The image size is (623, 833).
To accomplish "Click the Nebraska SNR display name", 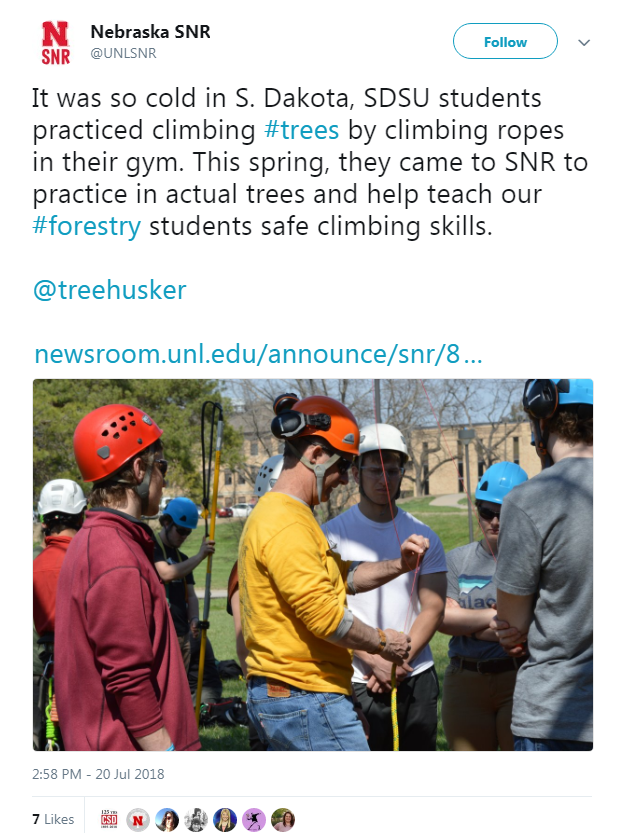I will click(x=150, y=32).
